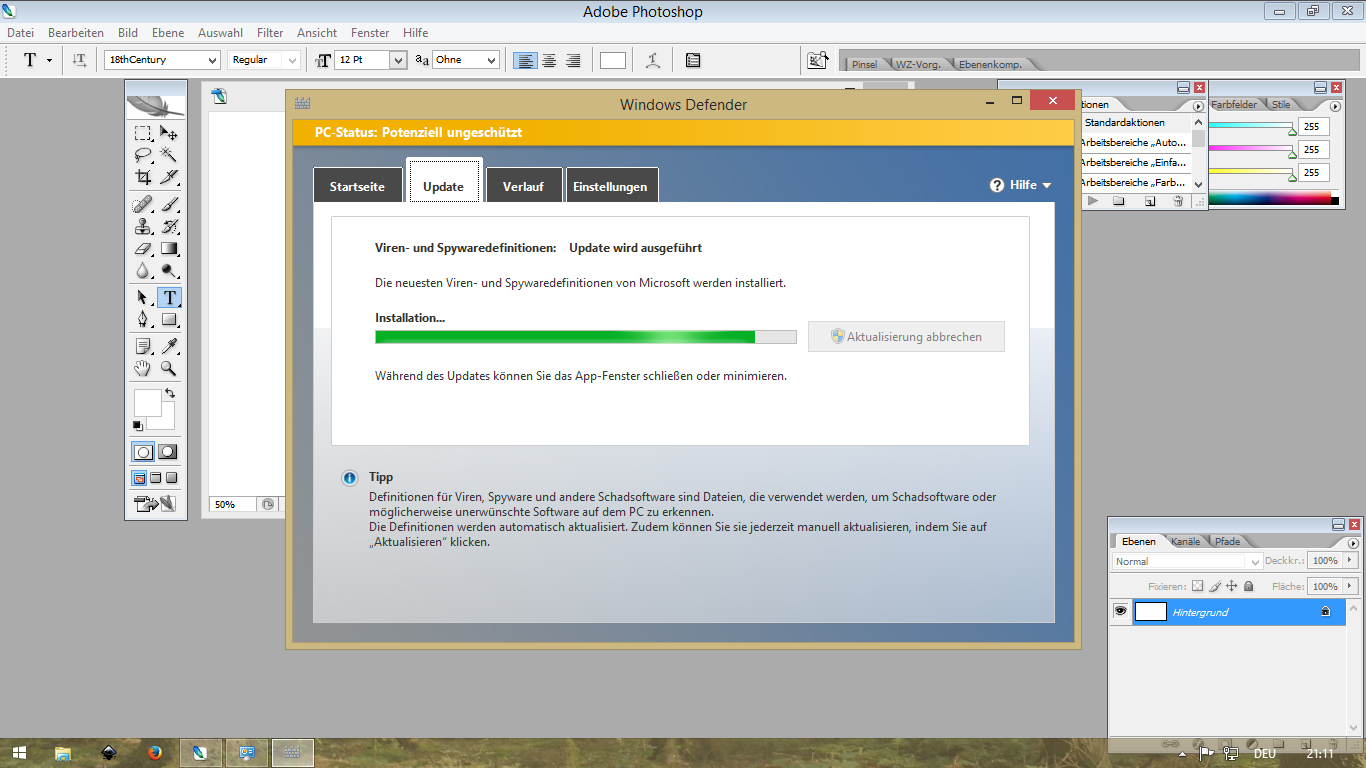The image size is (1366, 768).
Task: Switch to full screen mode button
Action: (x=172, y=478)
